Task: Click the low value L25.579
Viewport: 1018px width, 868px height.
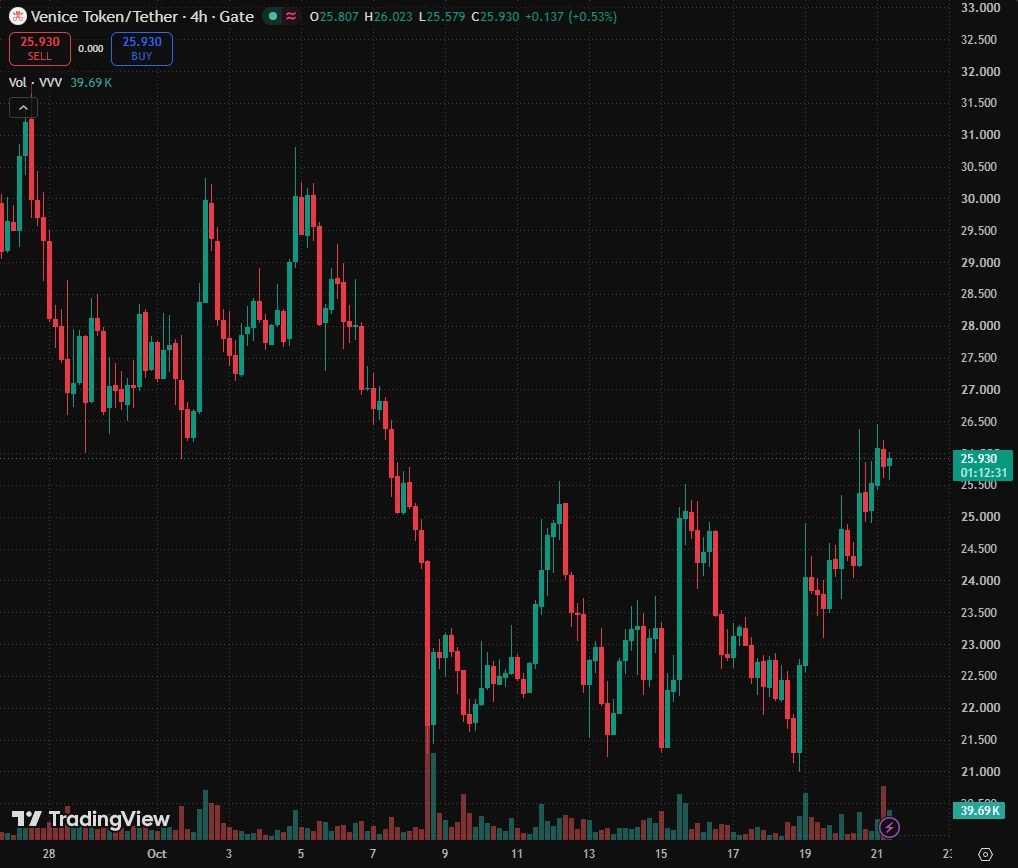Action: click(x=441, y=16)
